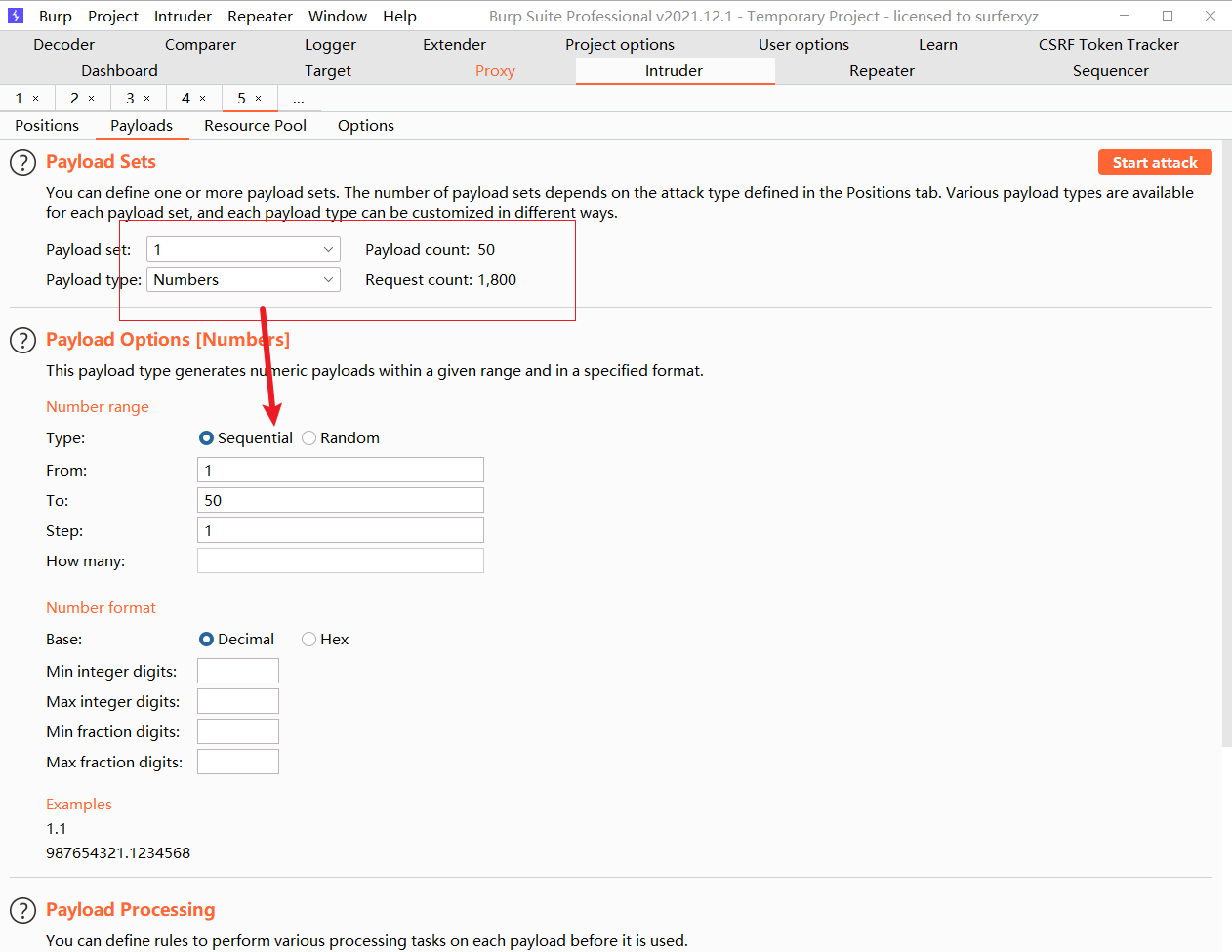
Task: Click the Burp Suite logo icon
Action: 16,16
